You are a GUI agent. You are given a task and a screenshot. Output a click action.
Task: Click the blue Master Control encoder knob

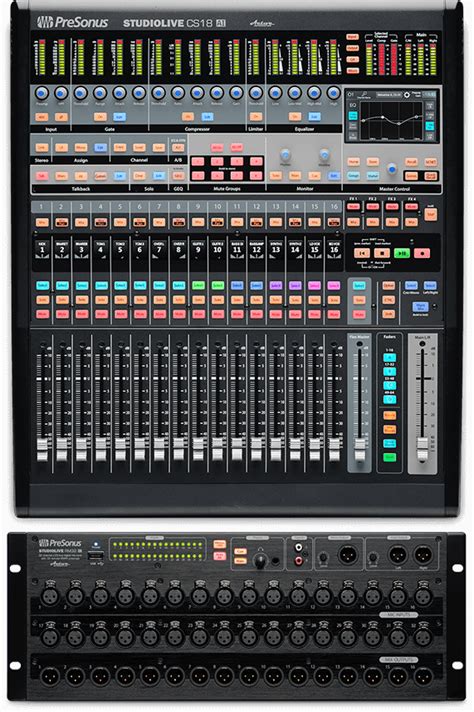point(392,169)
